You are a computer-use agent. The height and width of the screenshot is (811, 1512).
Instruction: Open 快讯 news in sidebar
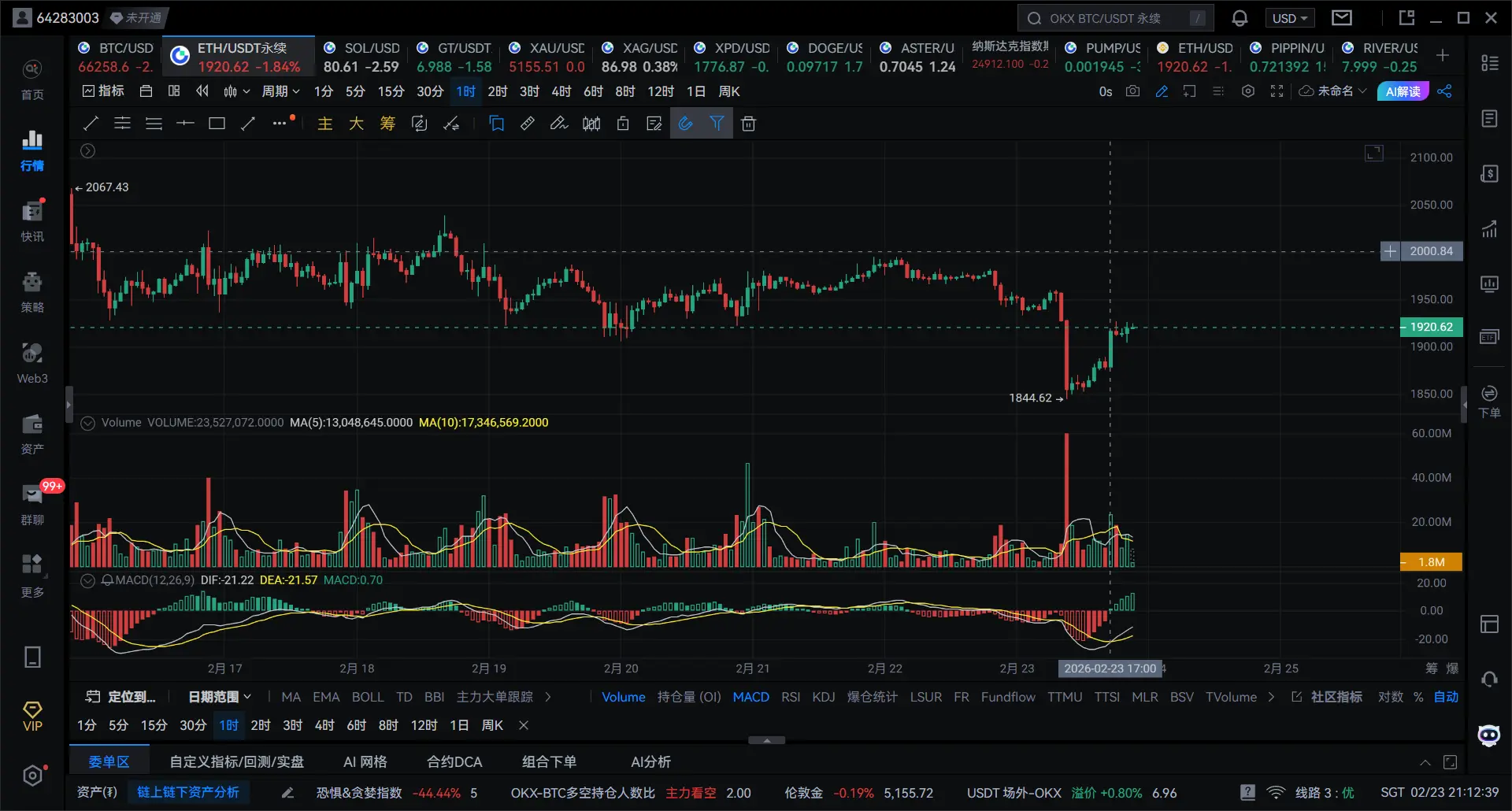pos(32,221)
